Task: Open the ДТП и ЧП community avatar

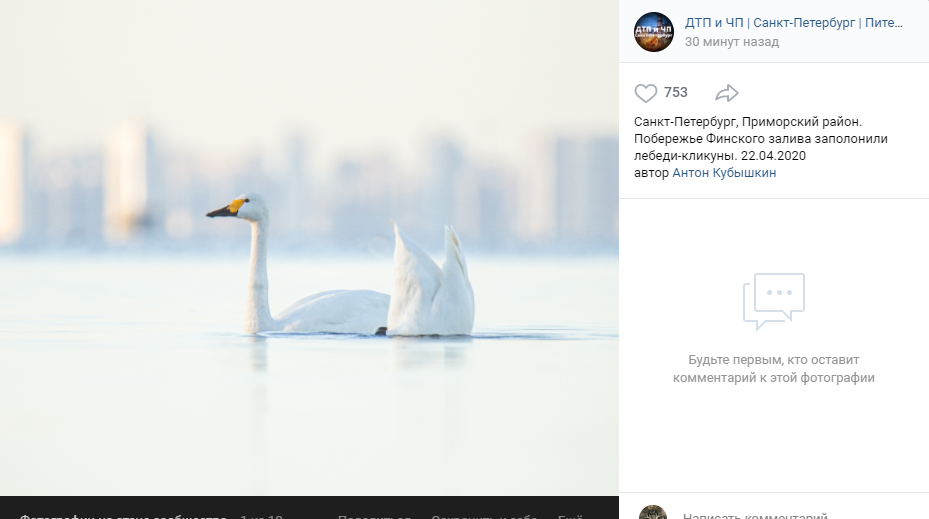Action: point(653,32)
